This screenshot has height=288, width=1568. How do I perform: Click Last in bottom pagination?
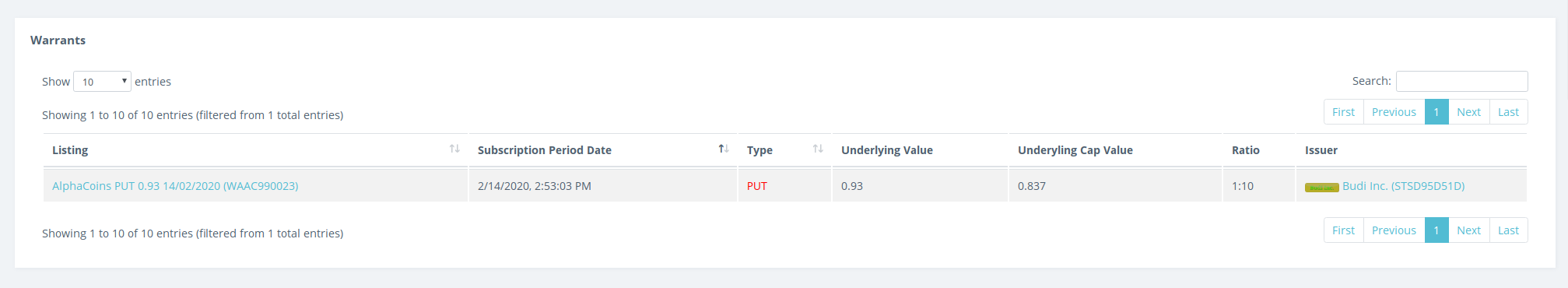1508,230
